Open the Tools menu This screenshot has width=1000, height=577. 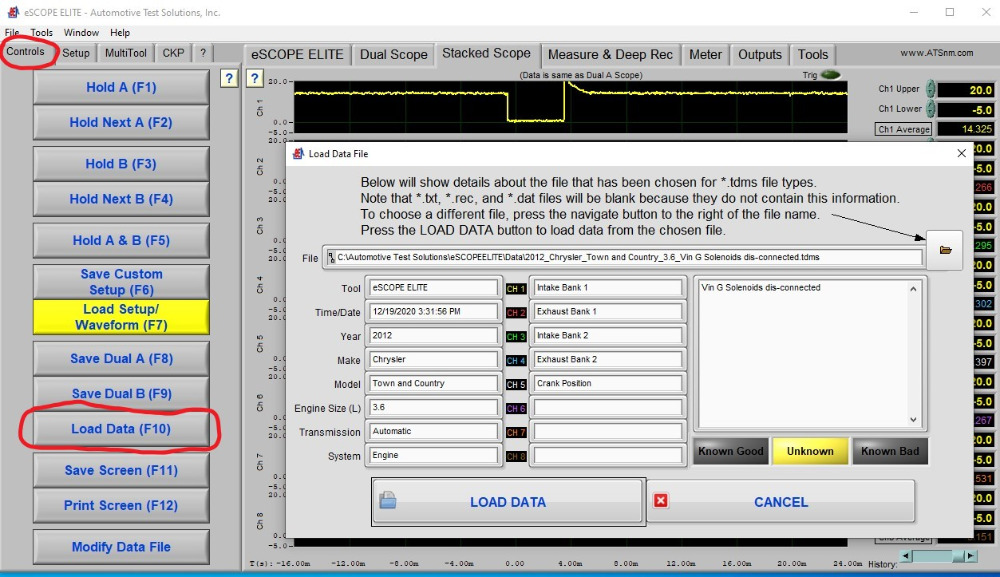[x=41, y=33]
